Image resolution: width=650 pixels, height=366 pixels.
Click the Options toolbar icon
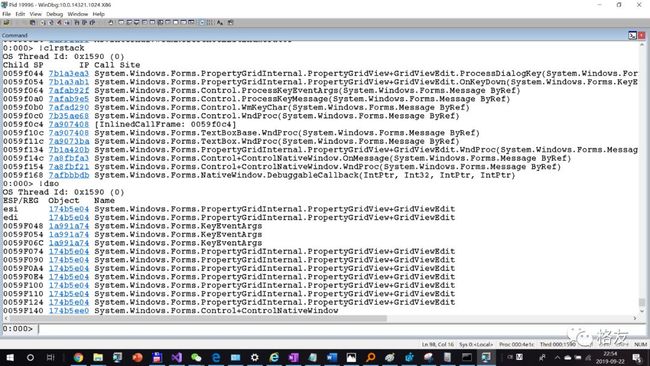pyautogui.click(x=230, y=22)
